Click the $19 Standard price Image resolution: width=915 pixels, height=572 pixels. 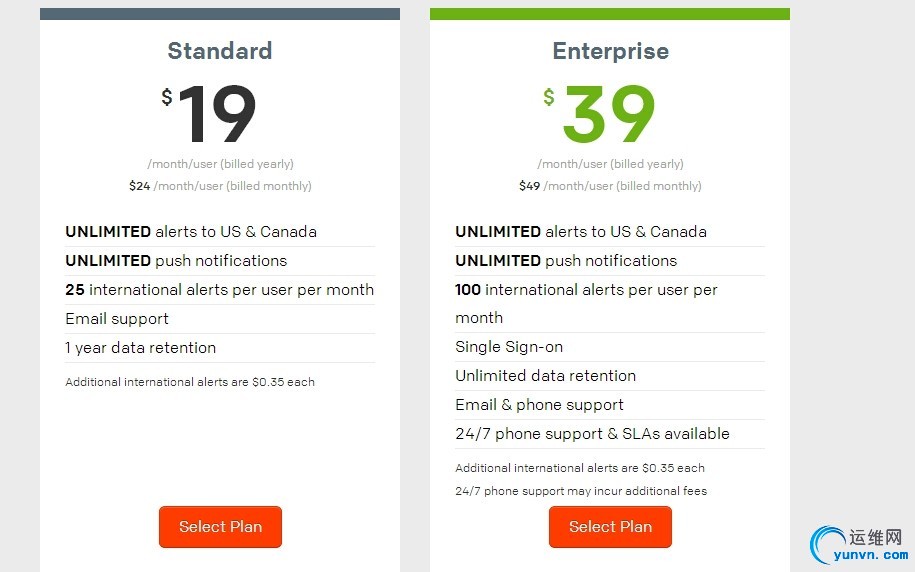click(208, 113)
